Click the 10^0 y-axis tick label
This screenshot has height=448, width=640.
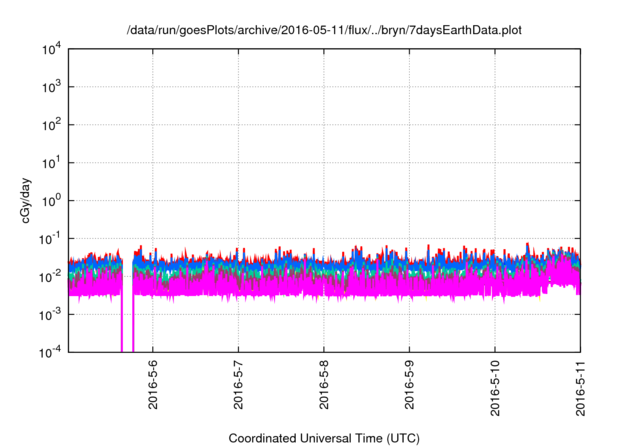(x=52, y=201)
